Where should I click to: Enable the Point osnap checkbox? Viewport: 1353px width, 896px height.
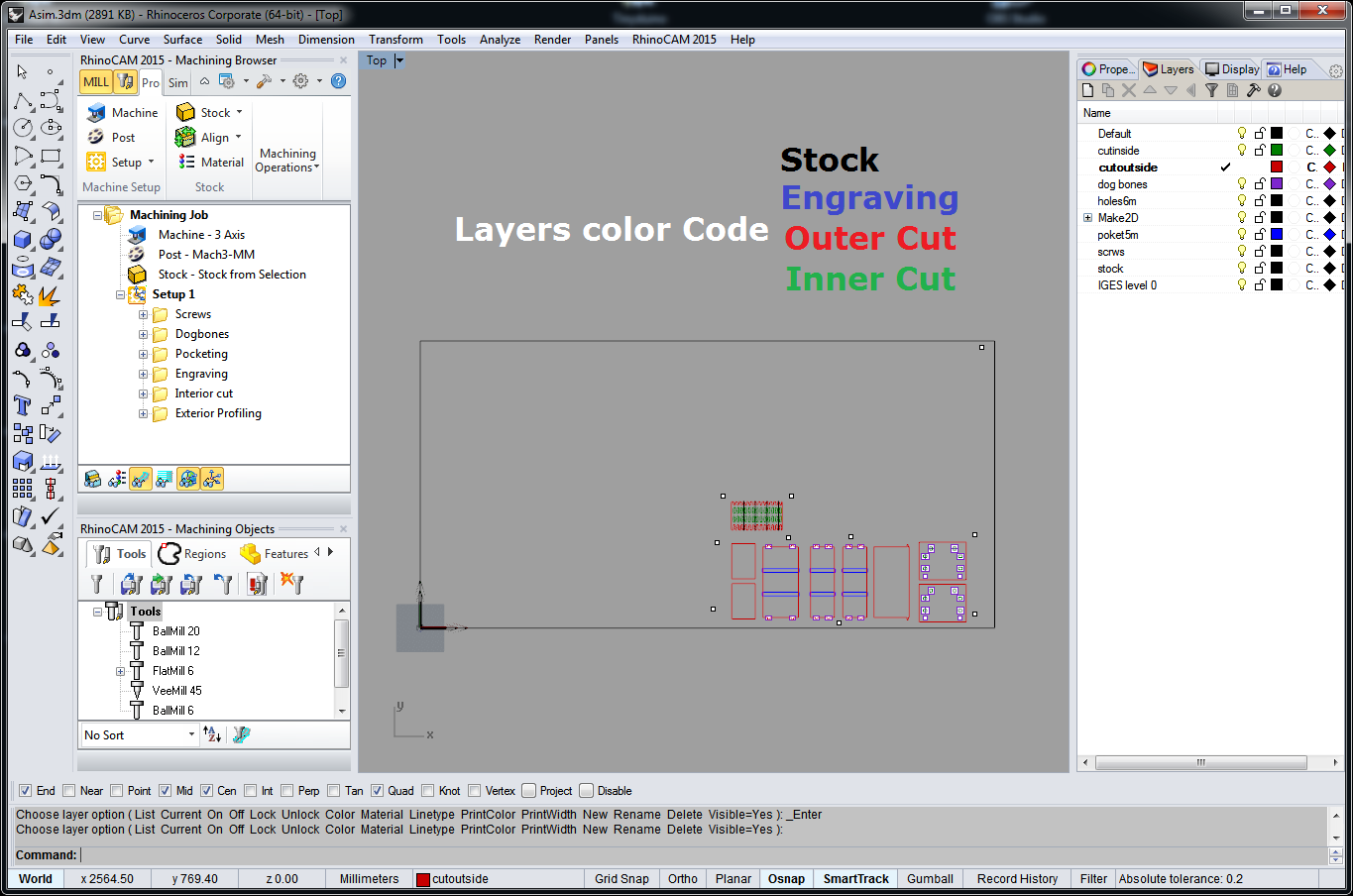(116, 791)
